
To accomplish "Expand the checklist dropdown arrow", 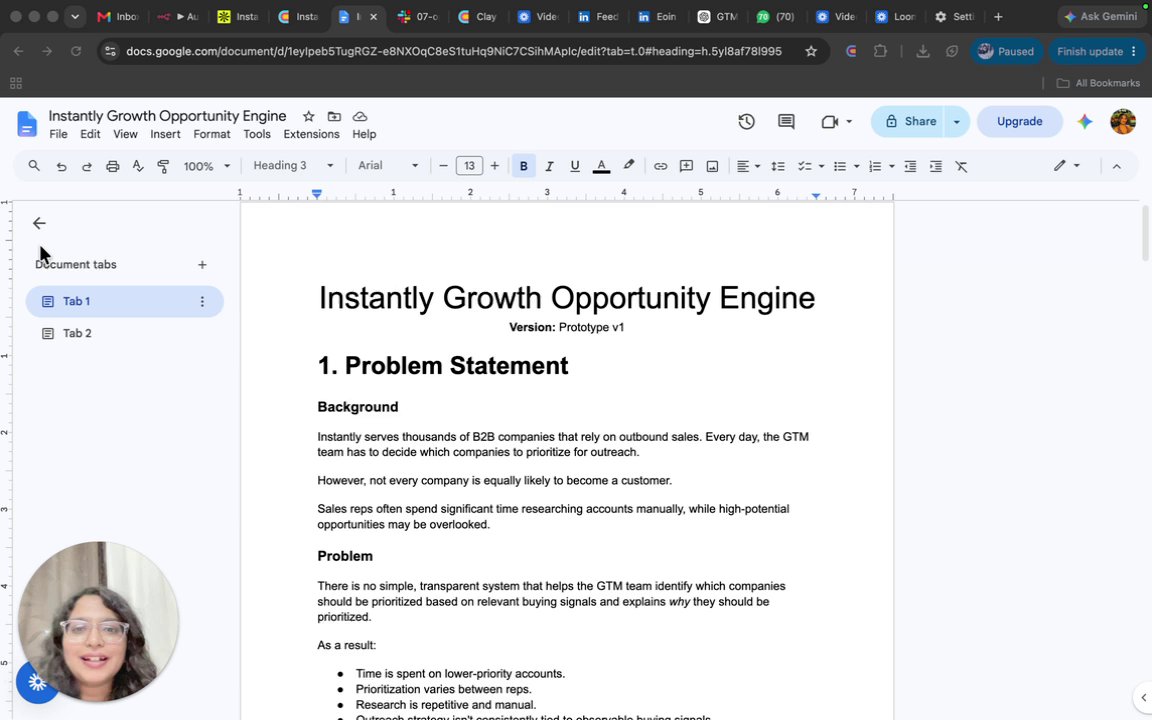I will (821, 166).
